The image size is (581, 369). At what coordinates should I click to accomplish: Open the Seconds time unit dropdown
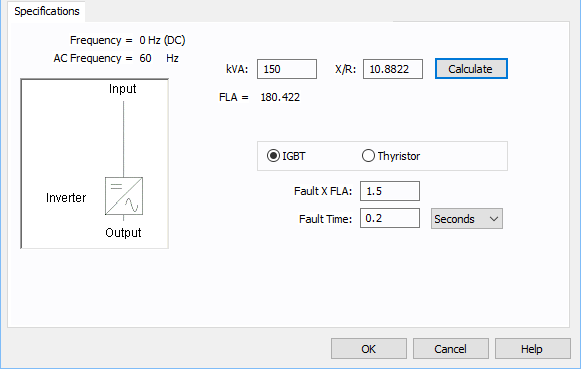467,219
